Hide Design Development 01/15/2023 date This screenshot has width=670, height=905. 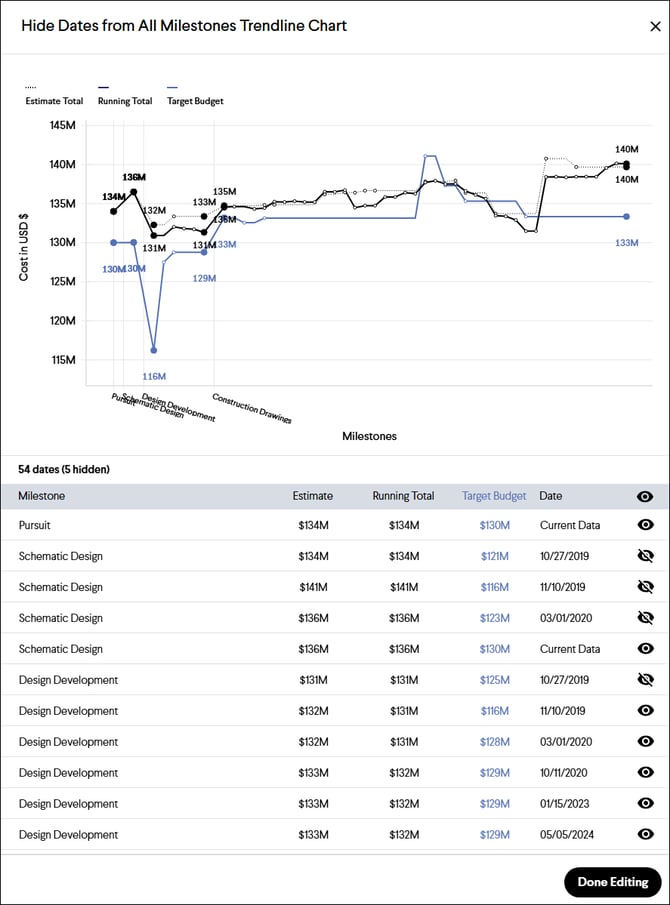645,804
